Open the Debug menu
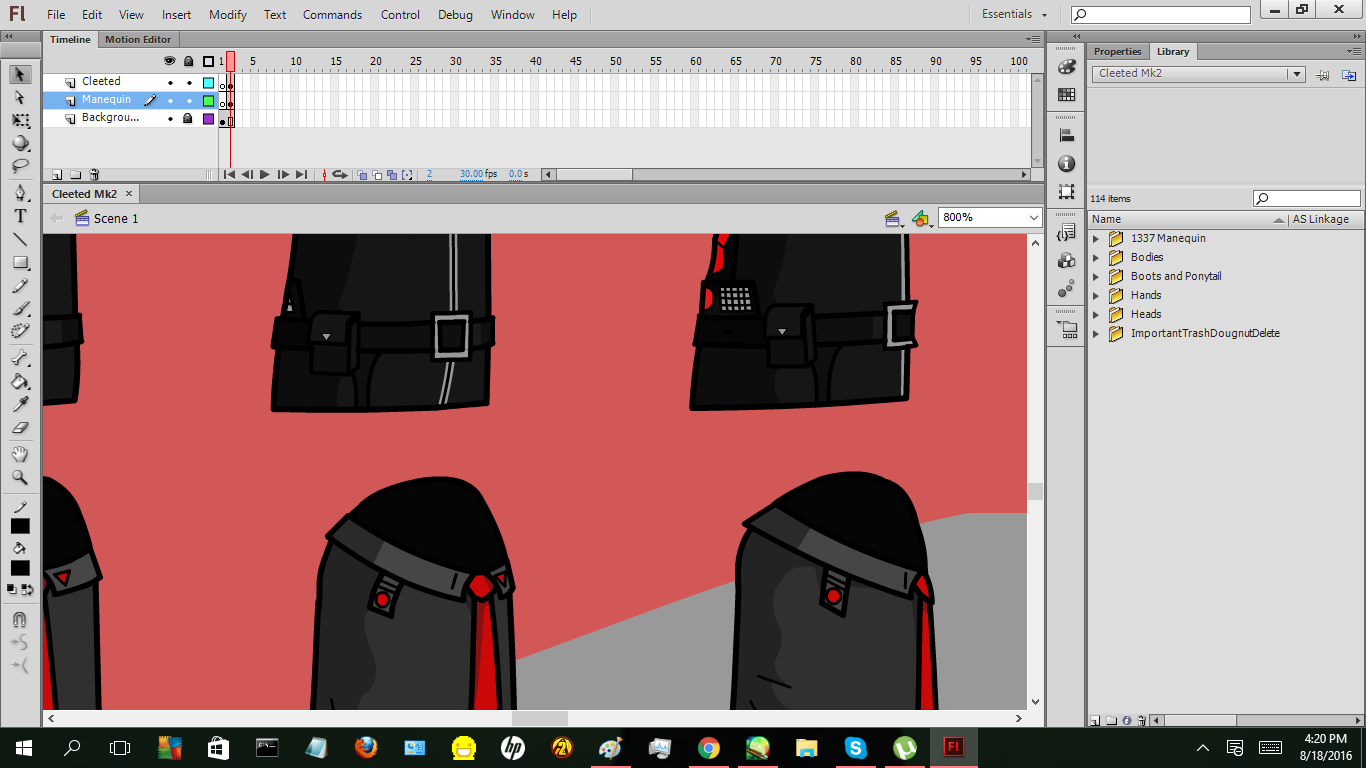1366x768 pixels. [x=455, y=15]
